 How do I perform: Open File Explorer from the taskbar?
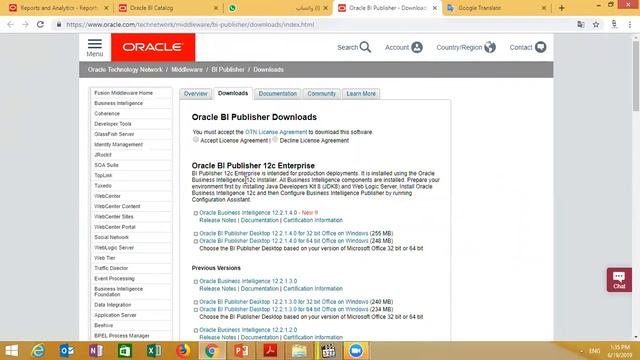point(299,351)
